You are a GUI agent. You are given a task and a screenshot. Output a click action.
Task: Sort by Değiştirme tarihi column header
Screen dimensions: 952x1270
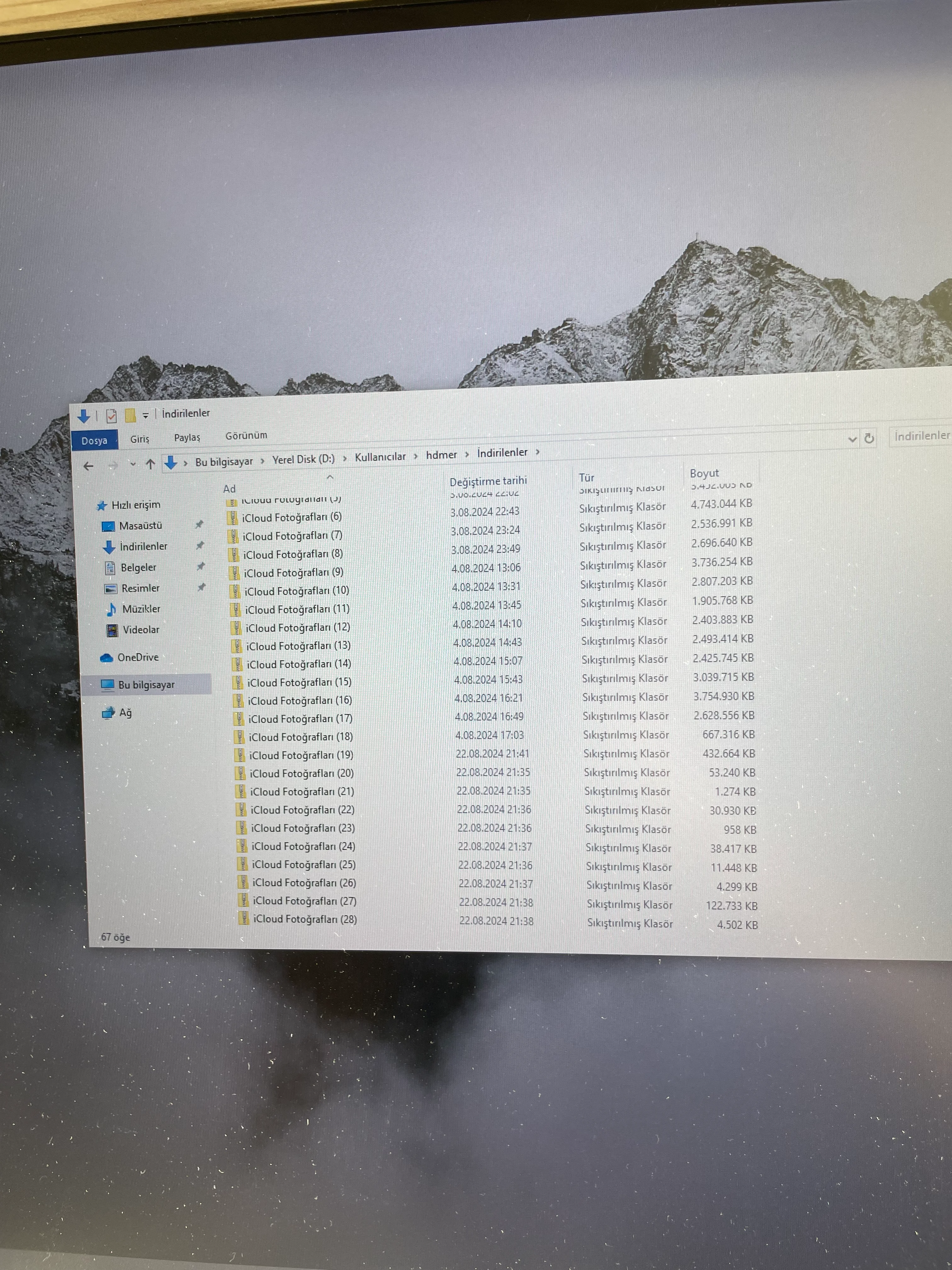point(488,481)
